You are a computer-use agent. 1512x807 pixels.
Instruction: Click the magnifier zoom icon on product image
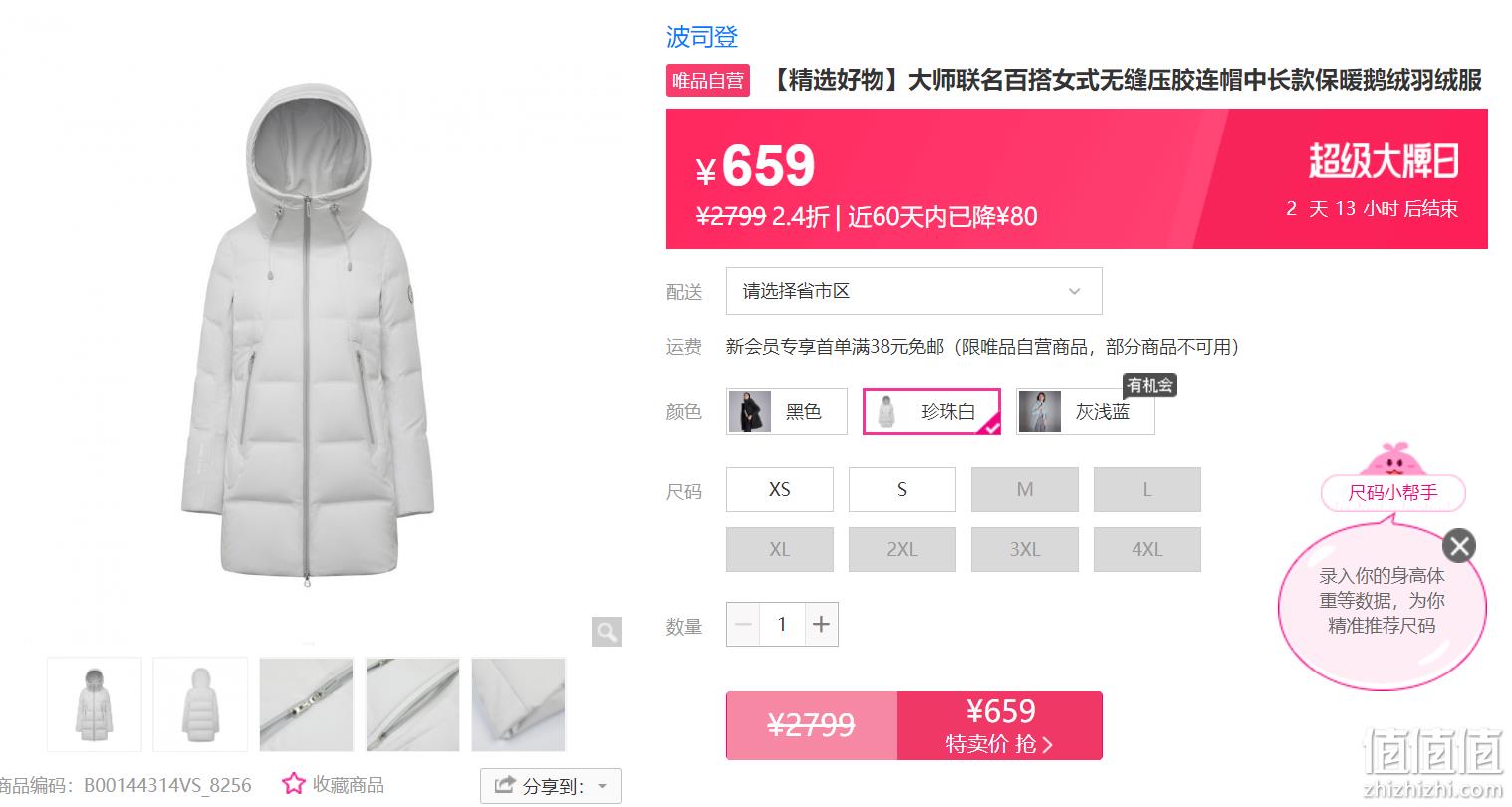(x=607, y=631)
